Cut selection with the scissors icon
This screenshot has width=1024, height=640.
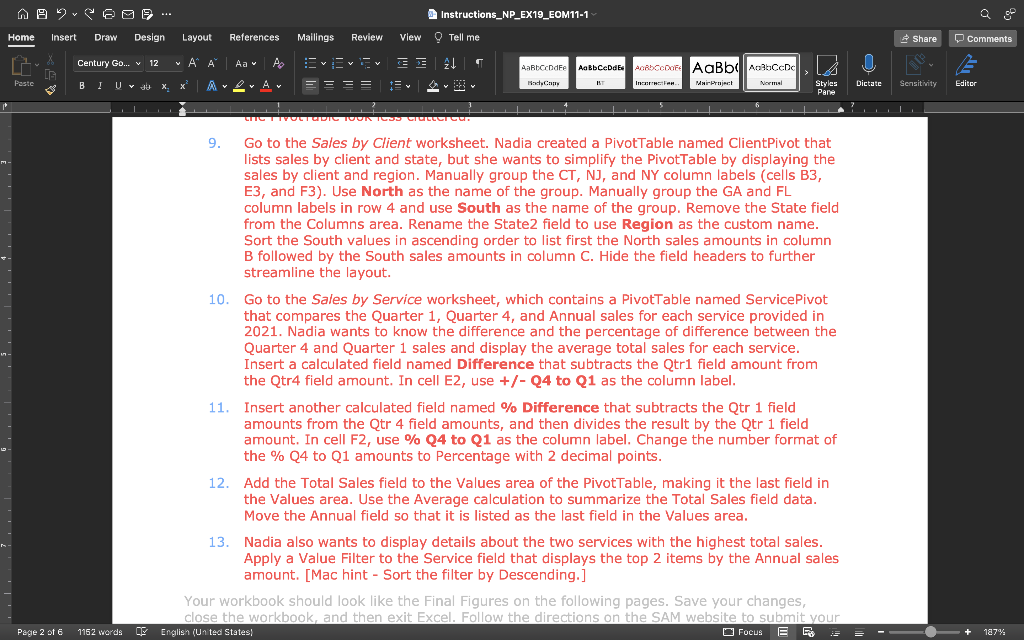click(x=50, y=60)
